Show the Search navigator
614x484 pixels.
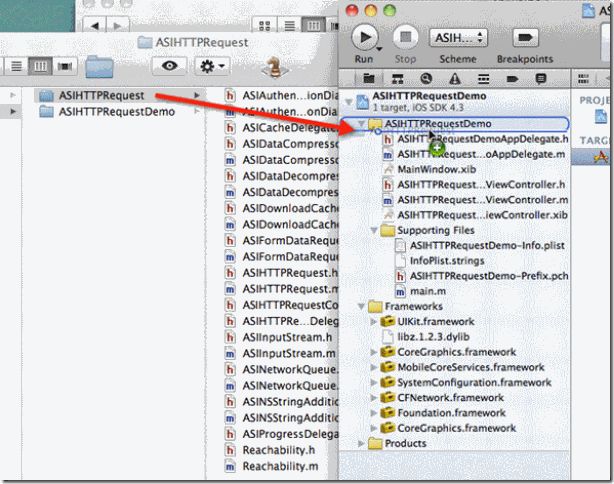click(x=426, y=78)
